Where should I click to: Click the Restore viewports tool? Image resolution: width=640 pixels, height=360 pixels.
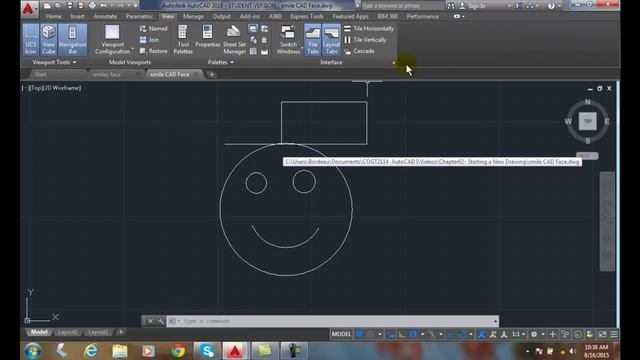tap(153, 51)
